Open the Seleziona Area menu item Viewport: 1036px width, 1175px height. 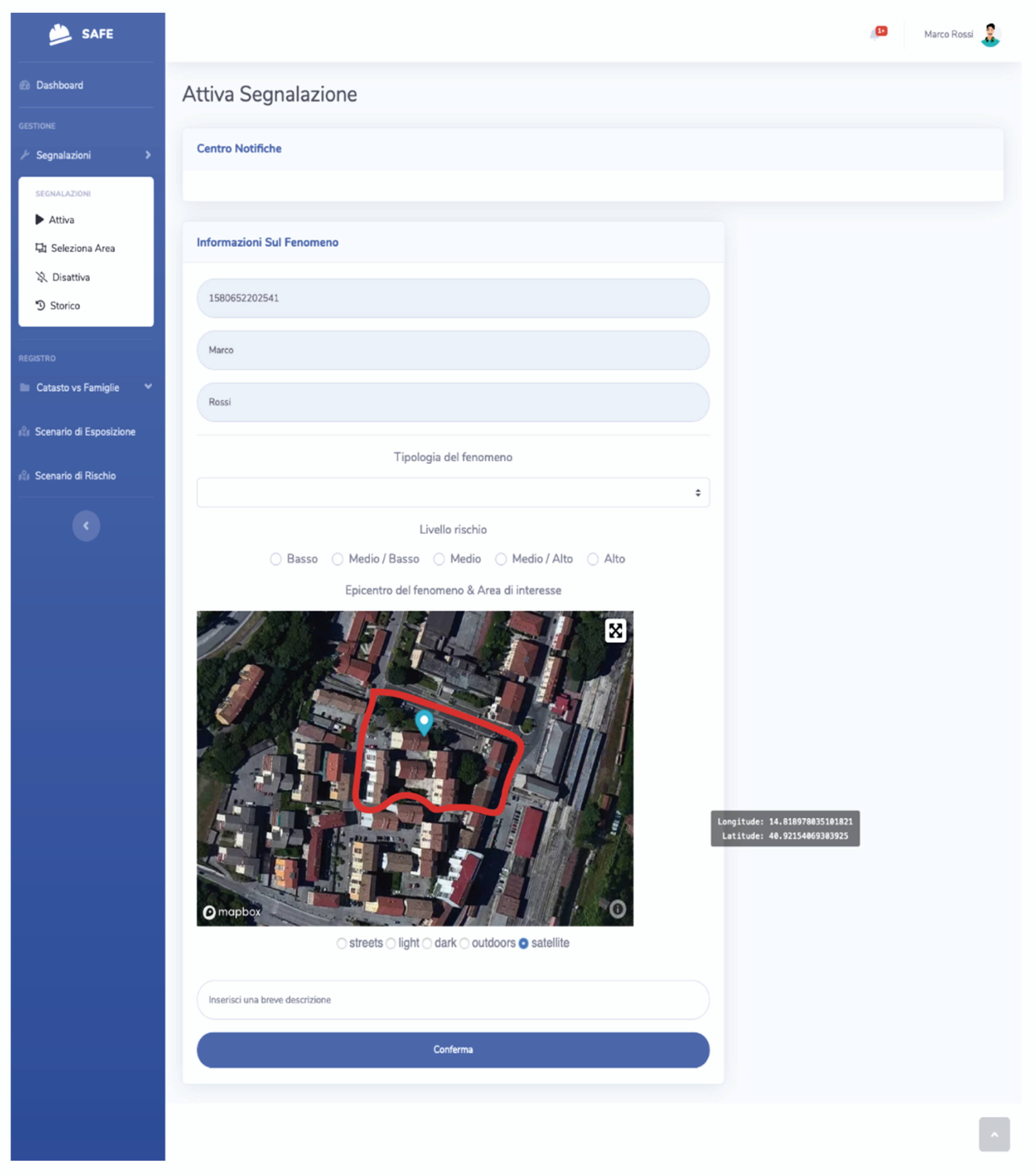[x=82, y=248]
